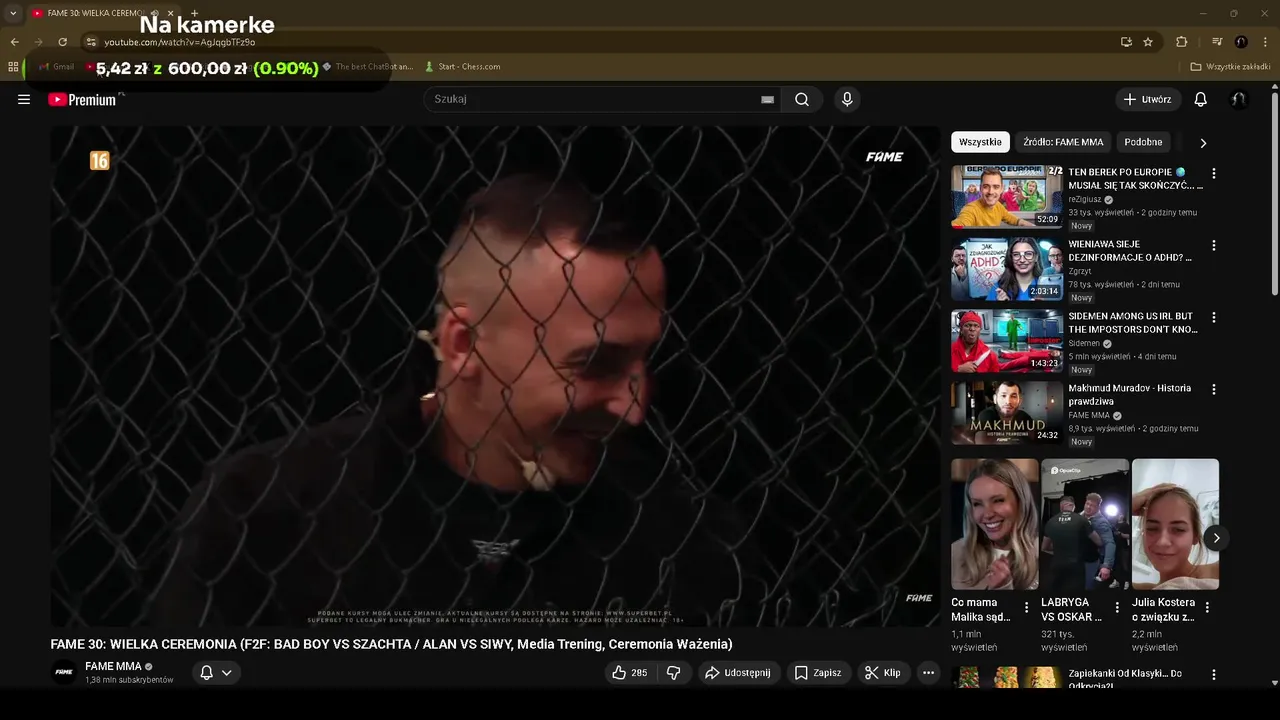Open a new browser tab

pyautogui.click(x=194, y=13)
